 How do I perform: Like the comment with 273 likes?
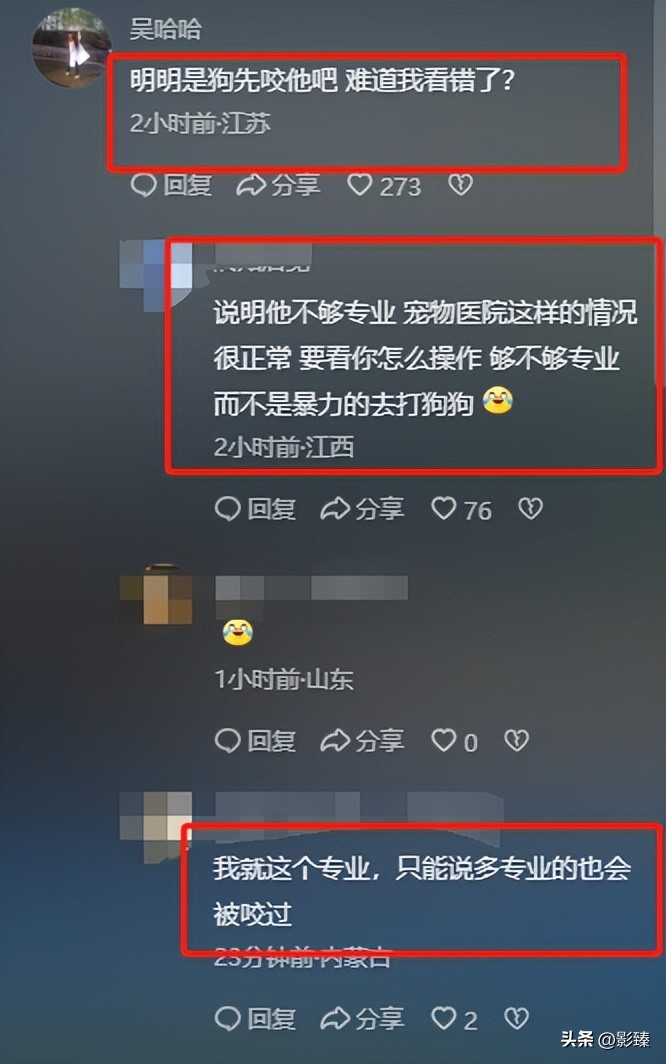tap(384, 185)
